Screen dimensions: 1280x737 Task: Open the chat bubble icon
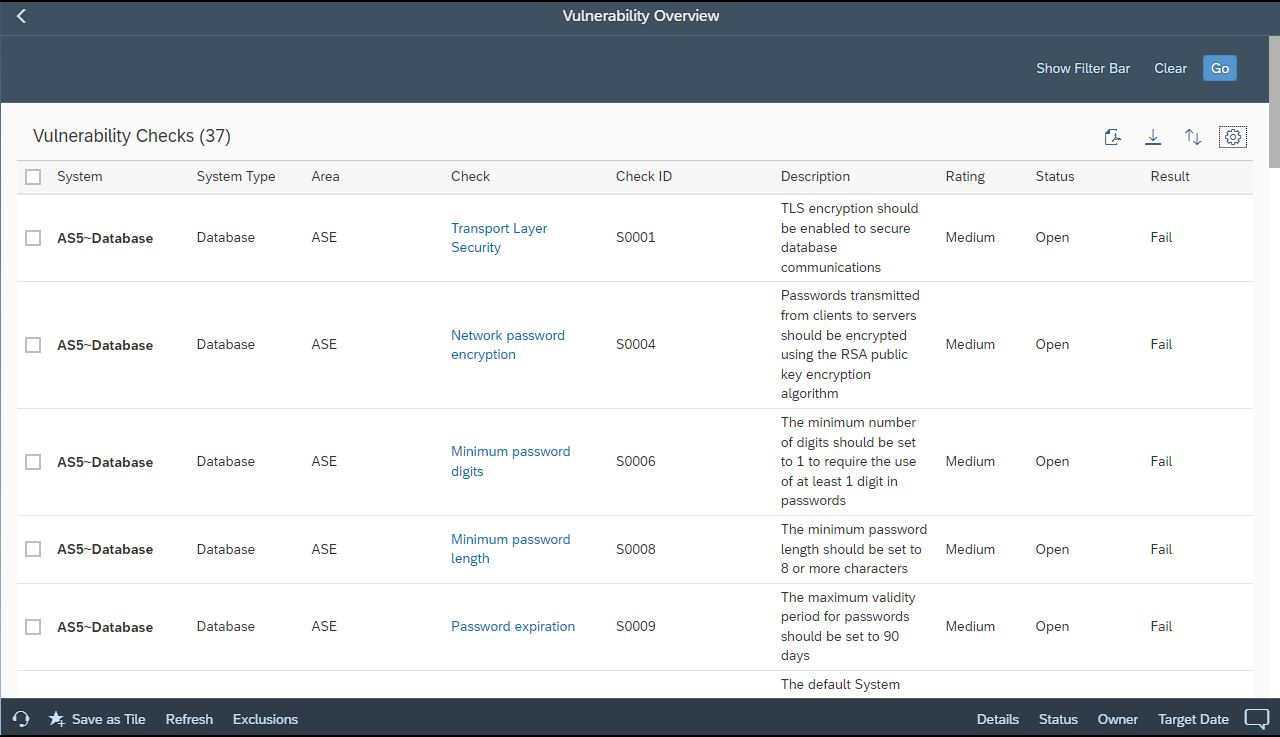click(1256, 719)
